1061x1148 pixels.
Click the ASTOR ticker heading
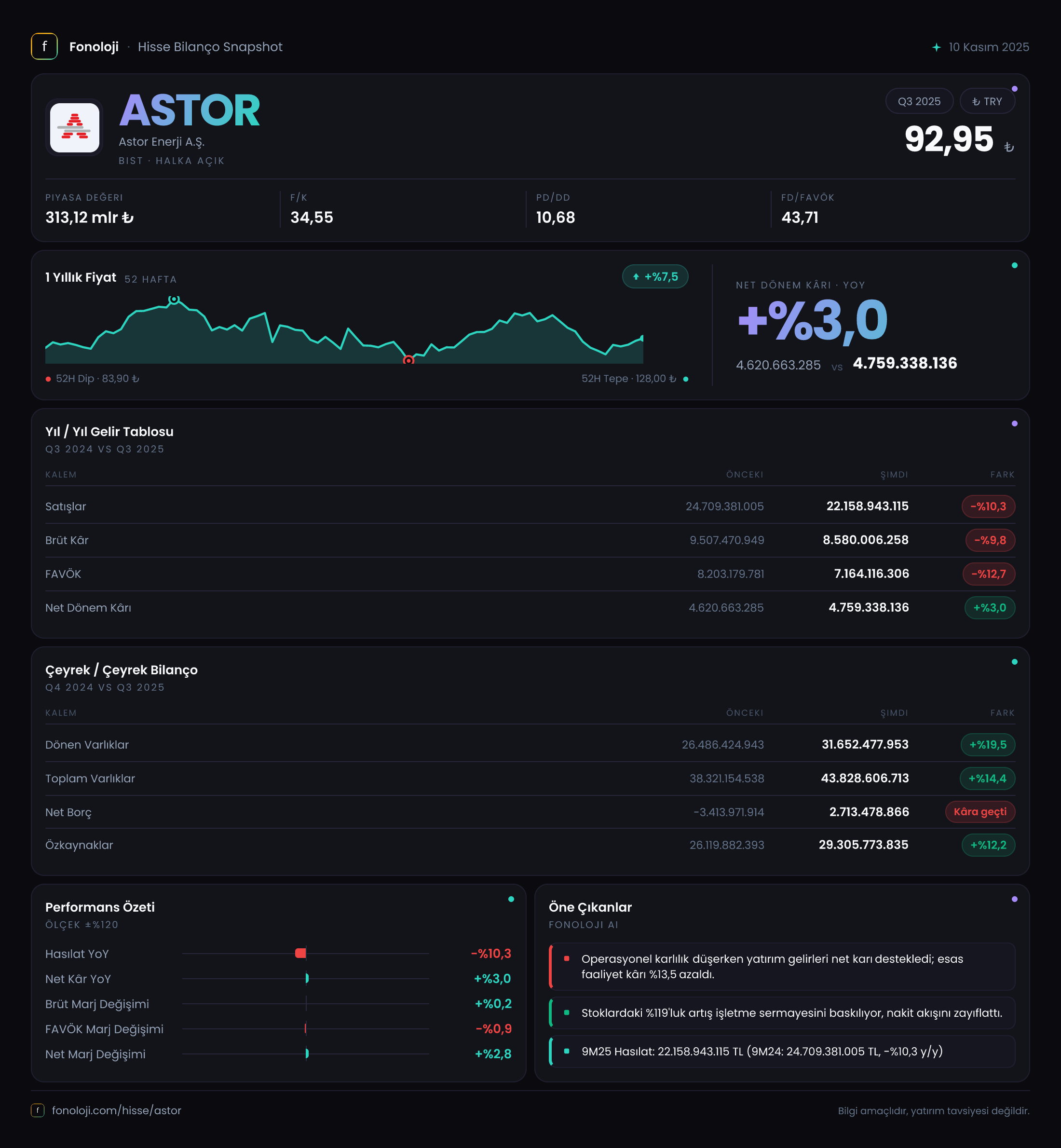click(190, 110)
